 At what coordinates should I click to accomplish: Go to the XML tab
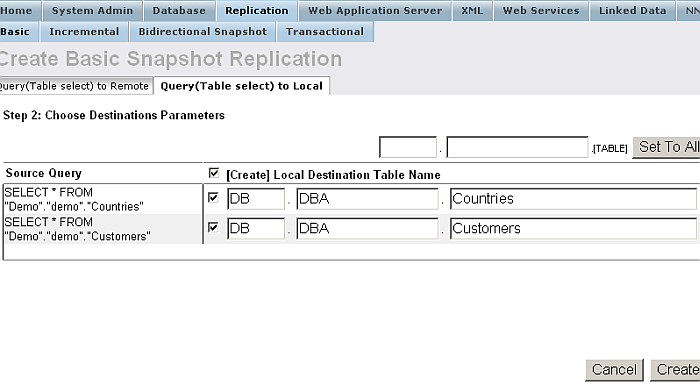pyautogui.click(x=472, y=10)
